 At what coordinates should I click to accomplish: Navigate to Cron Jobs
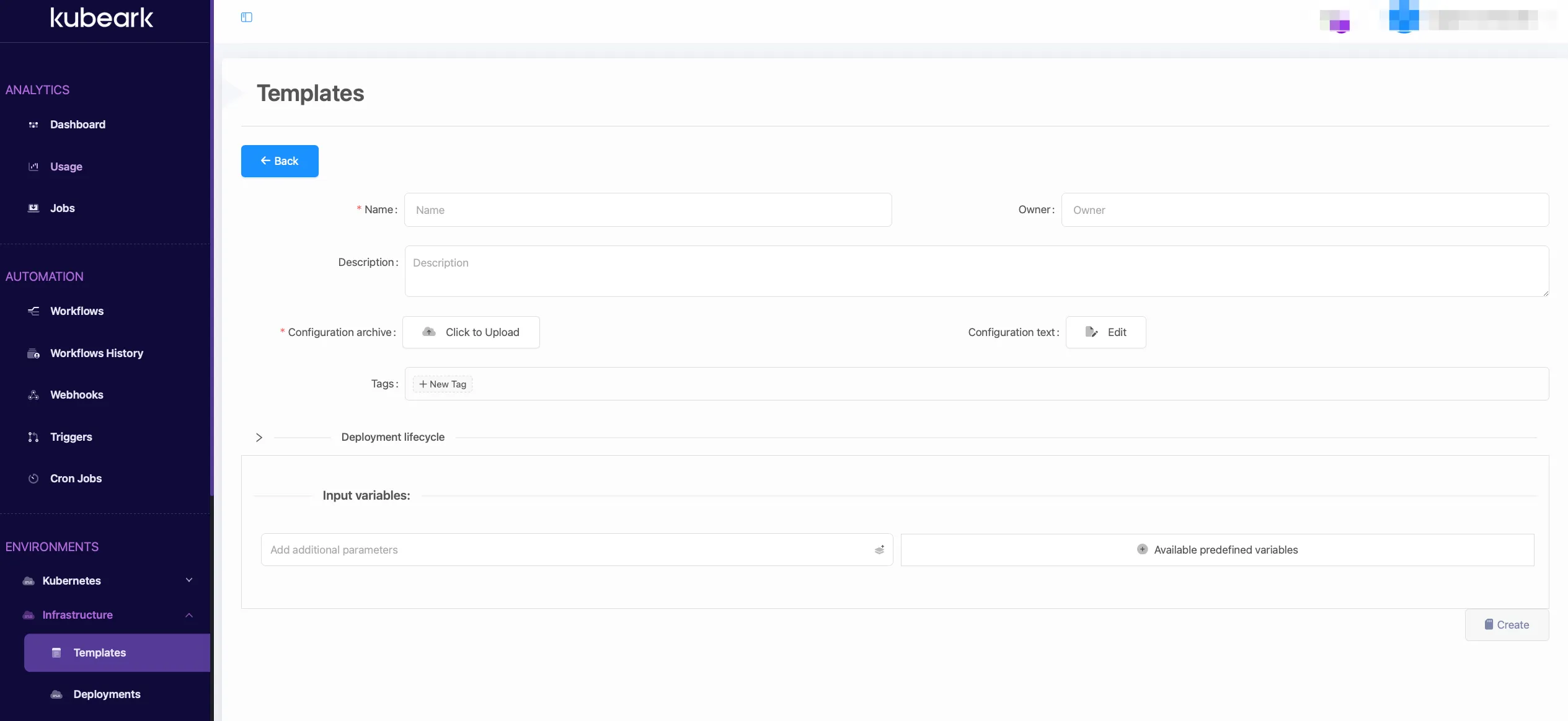pyautogui.click(x=76, y=479)
